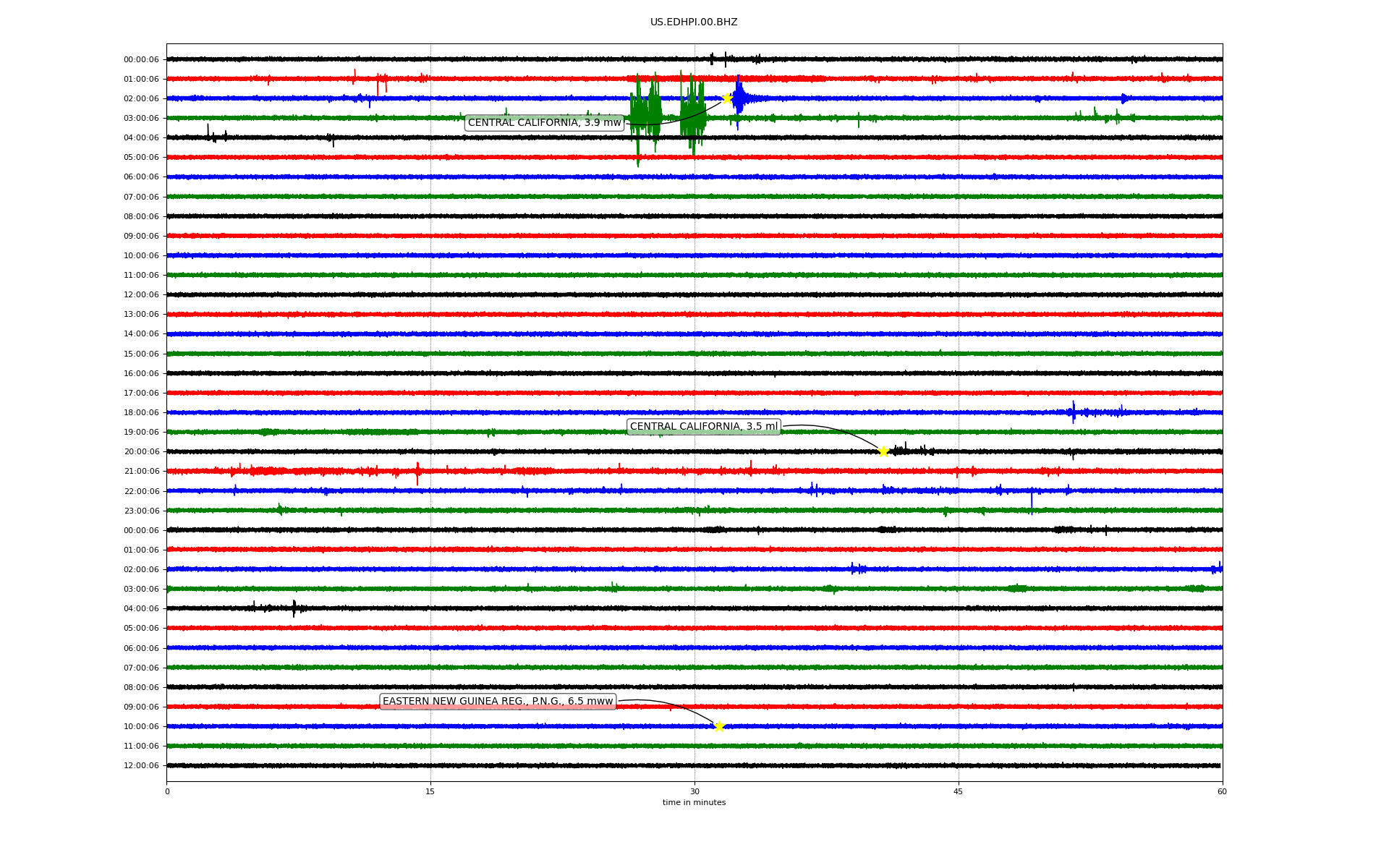
Task: Click the blue spike on the 18:00:06 trace
Action: point(1073,412)
